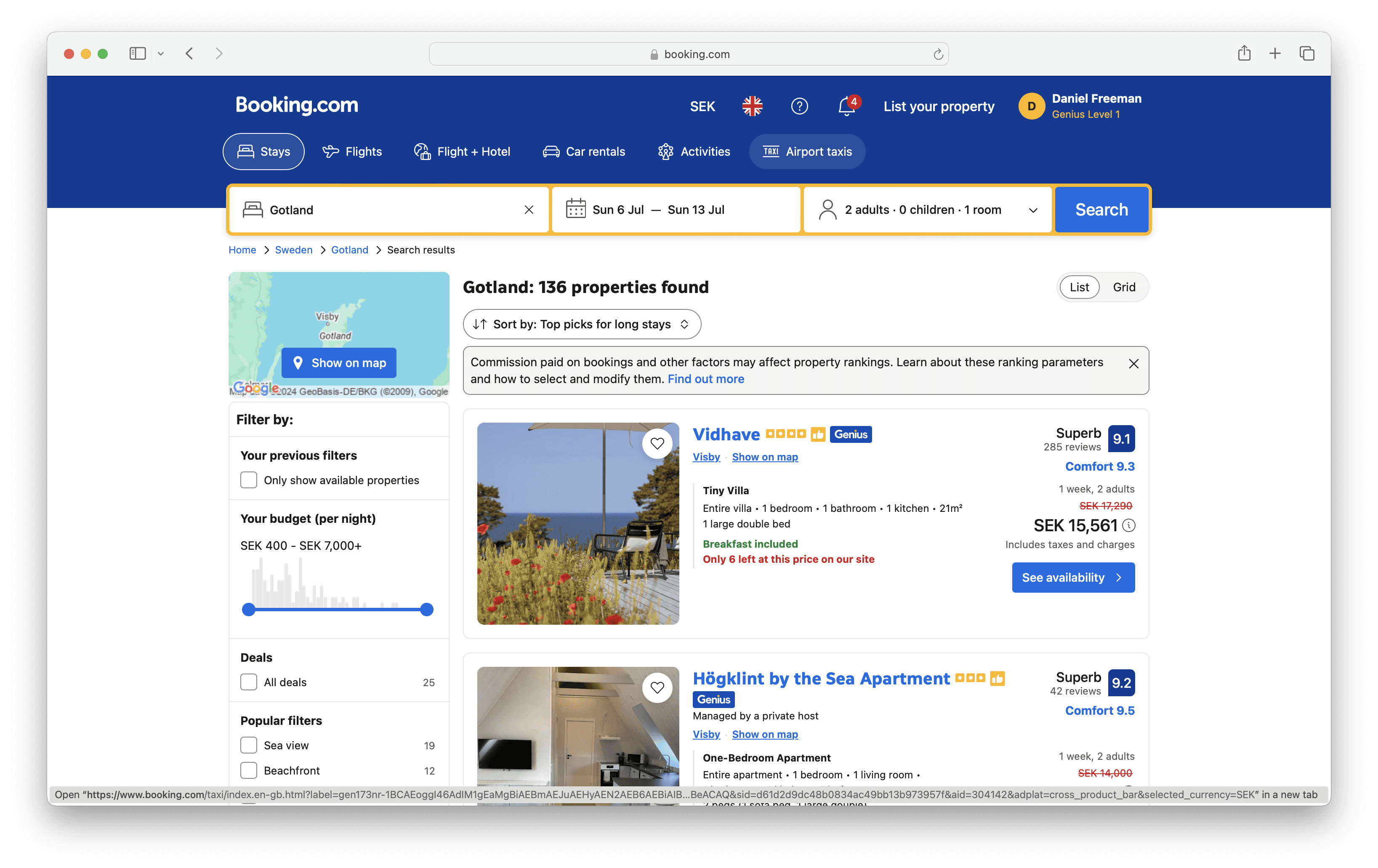Click the blue Search button

(1101, 209)
